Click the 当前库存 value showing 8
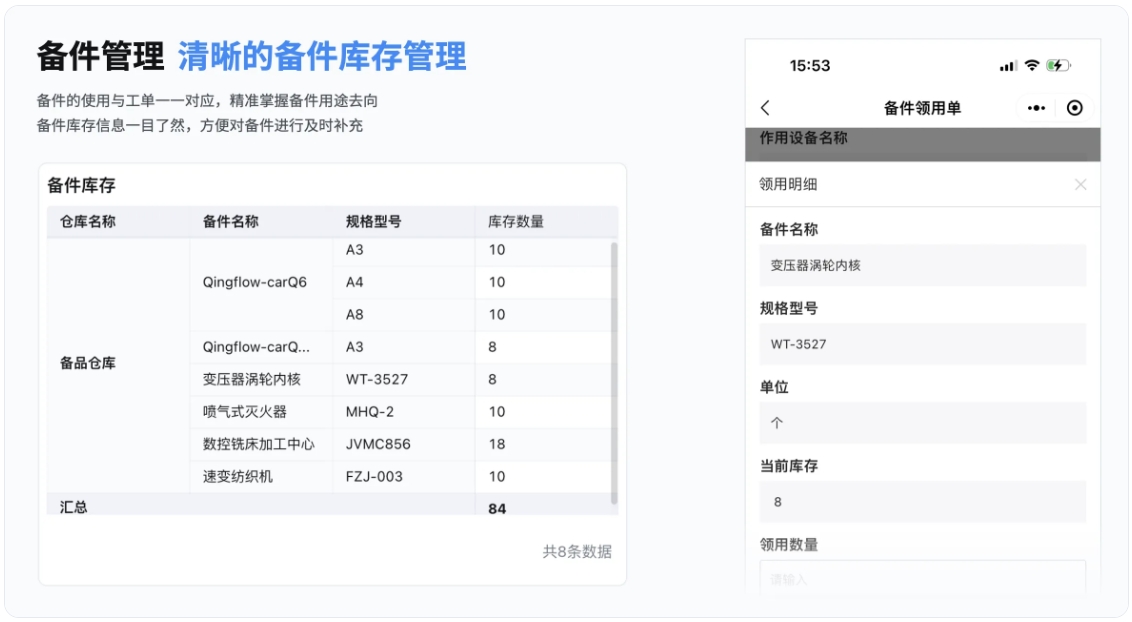Viewport: 1132px width, 622px height. [x=921, y=501]
